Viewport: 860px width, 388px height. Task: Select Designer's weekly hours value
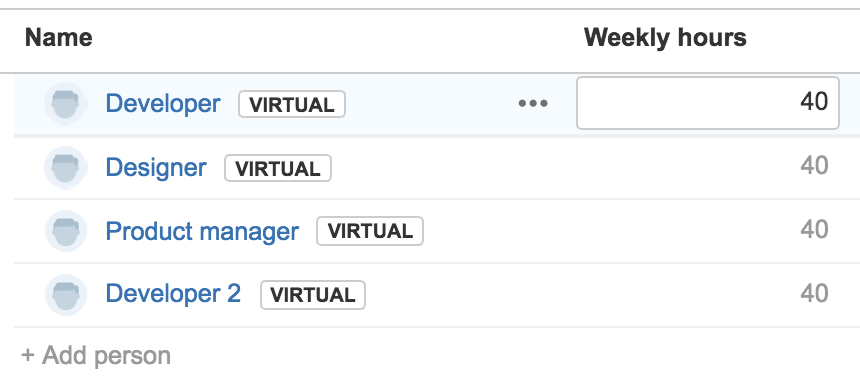[814, 165]
